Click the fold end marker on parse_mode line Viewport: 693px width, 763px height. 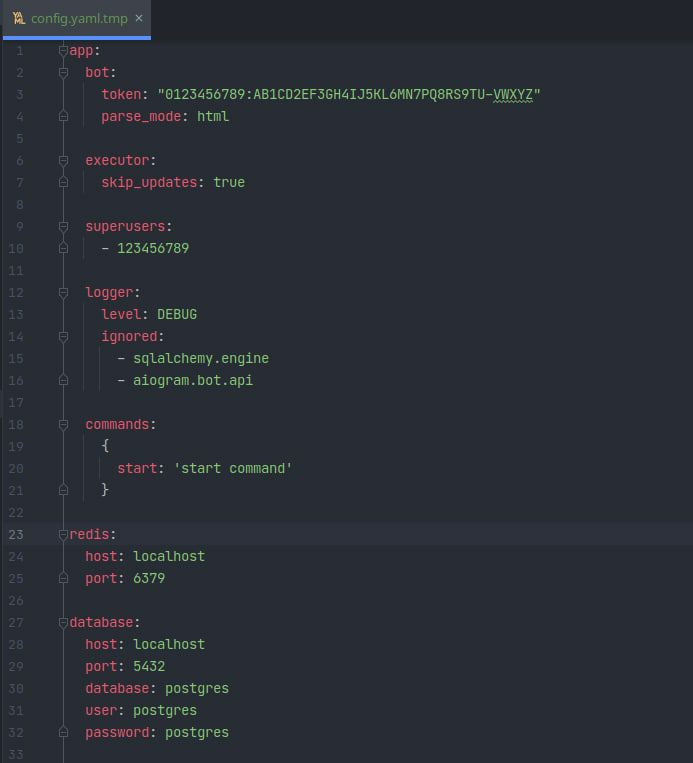[x=63, y=116]
